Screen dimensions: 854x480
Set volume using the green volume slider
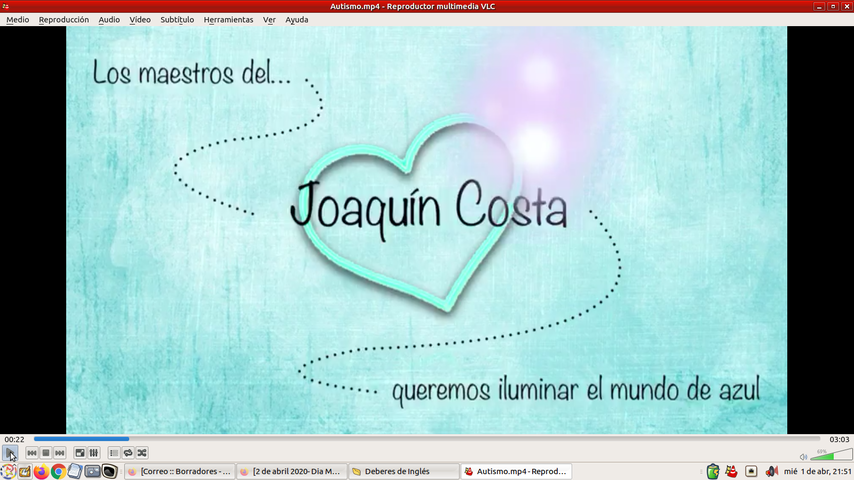831,455
